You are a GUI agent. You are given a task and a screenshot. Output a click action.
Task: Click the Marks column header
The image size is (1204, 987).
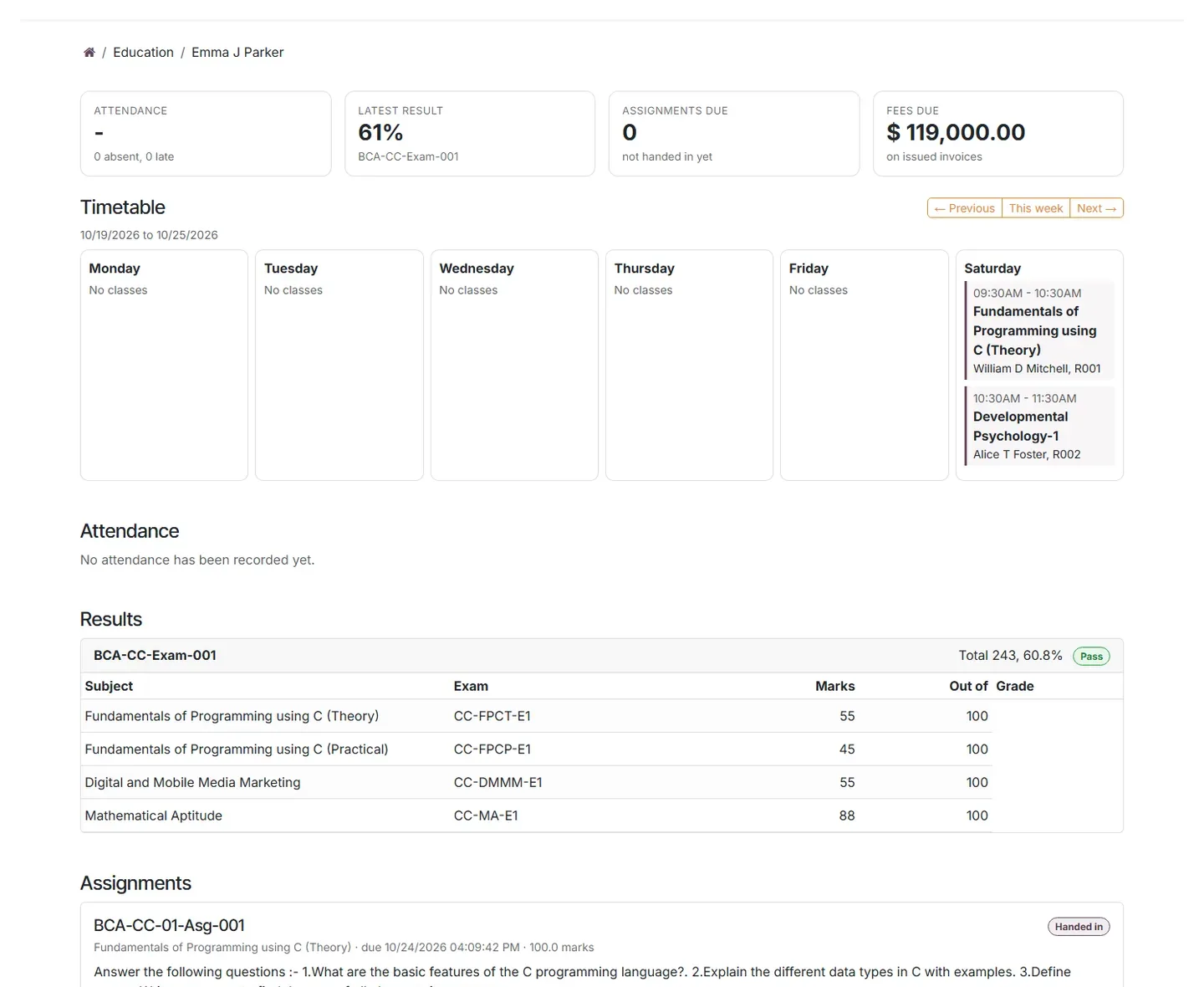tap(834, 686)
